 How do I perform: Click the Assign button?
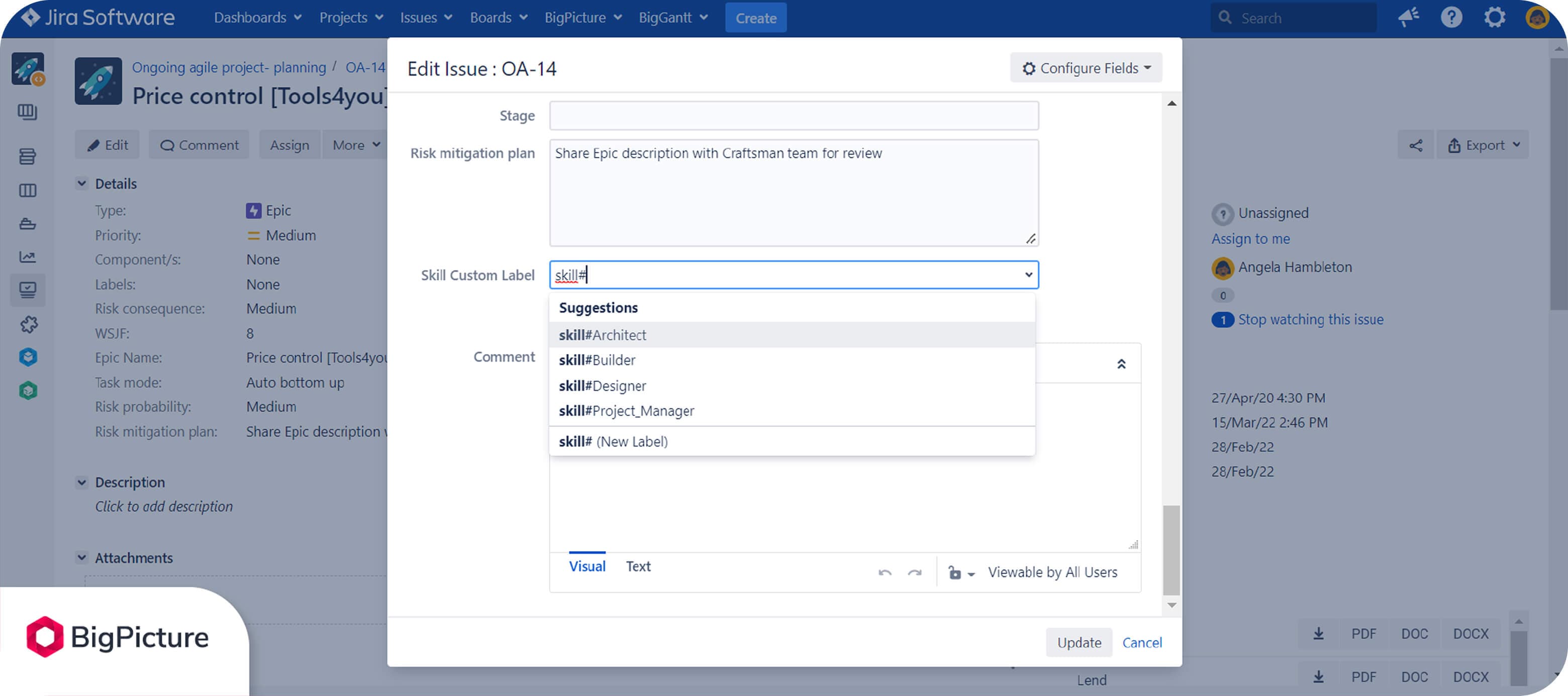[290, 145]
